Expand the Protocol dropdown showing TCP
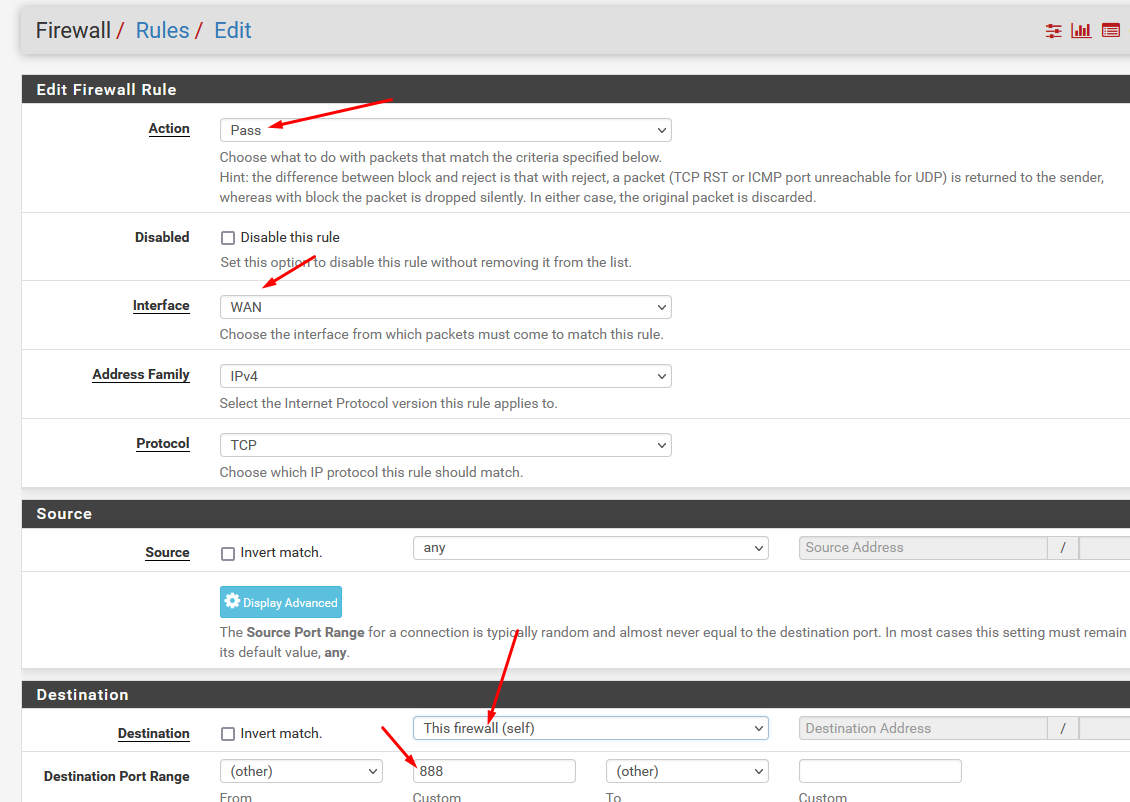Image resolution: width=1130 pixels, height=802 pixels. pos(445,445)
